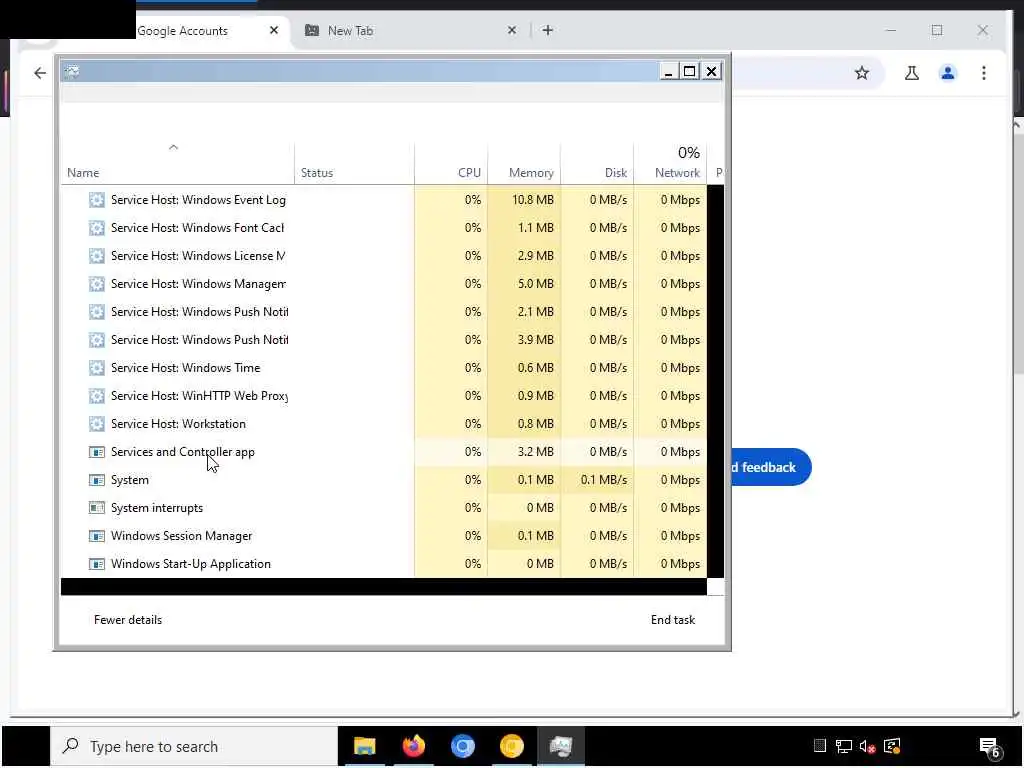
Task: Click the Windows search box on the taskbar
Action: point(194,746)
